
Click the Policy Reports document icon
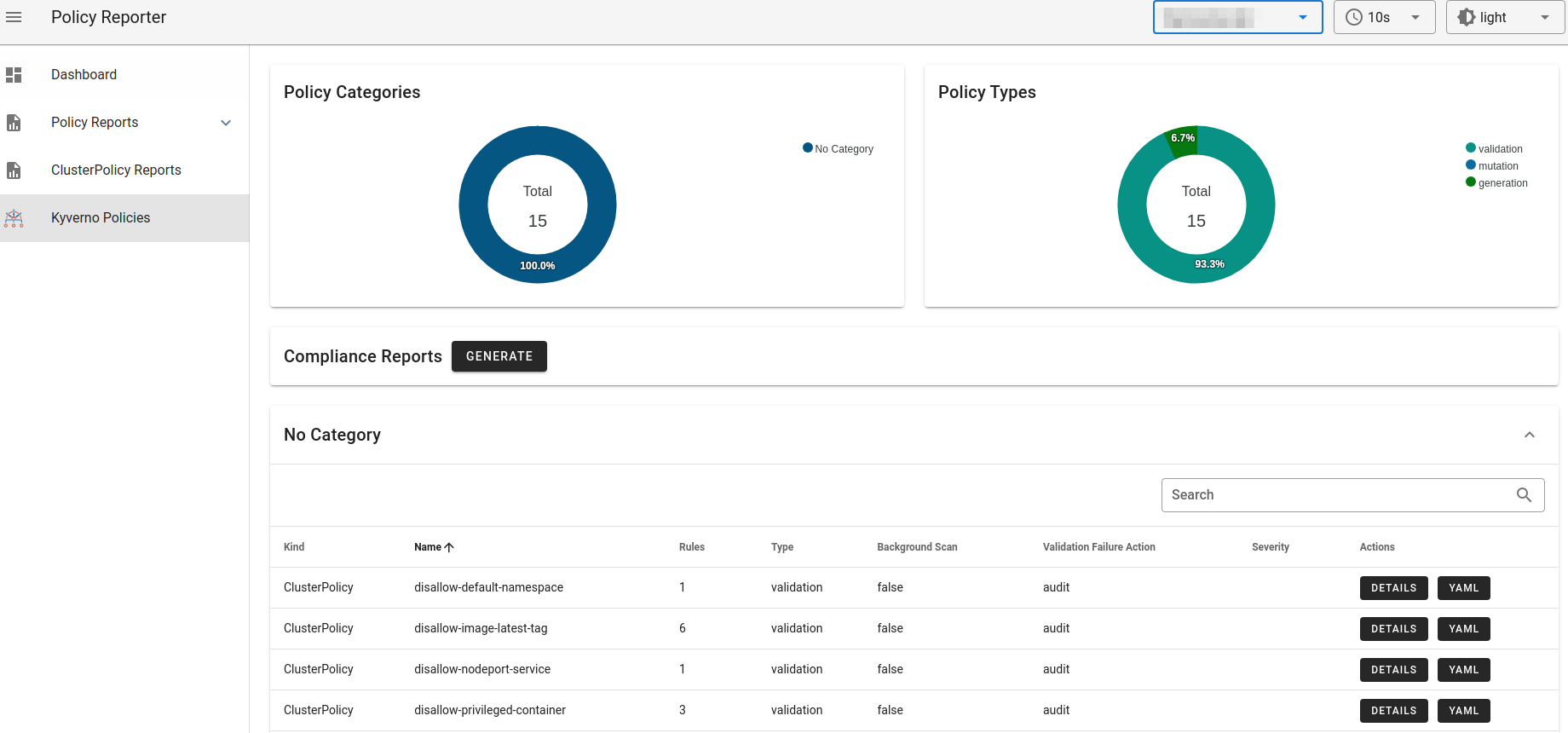pyautogui.click(x=14, y=123)
